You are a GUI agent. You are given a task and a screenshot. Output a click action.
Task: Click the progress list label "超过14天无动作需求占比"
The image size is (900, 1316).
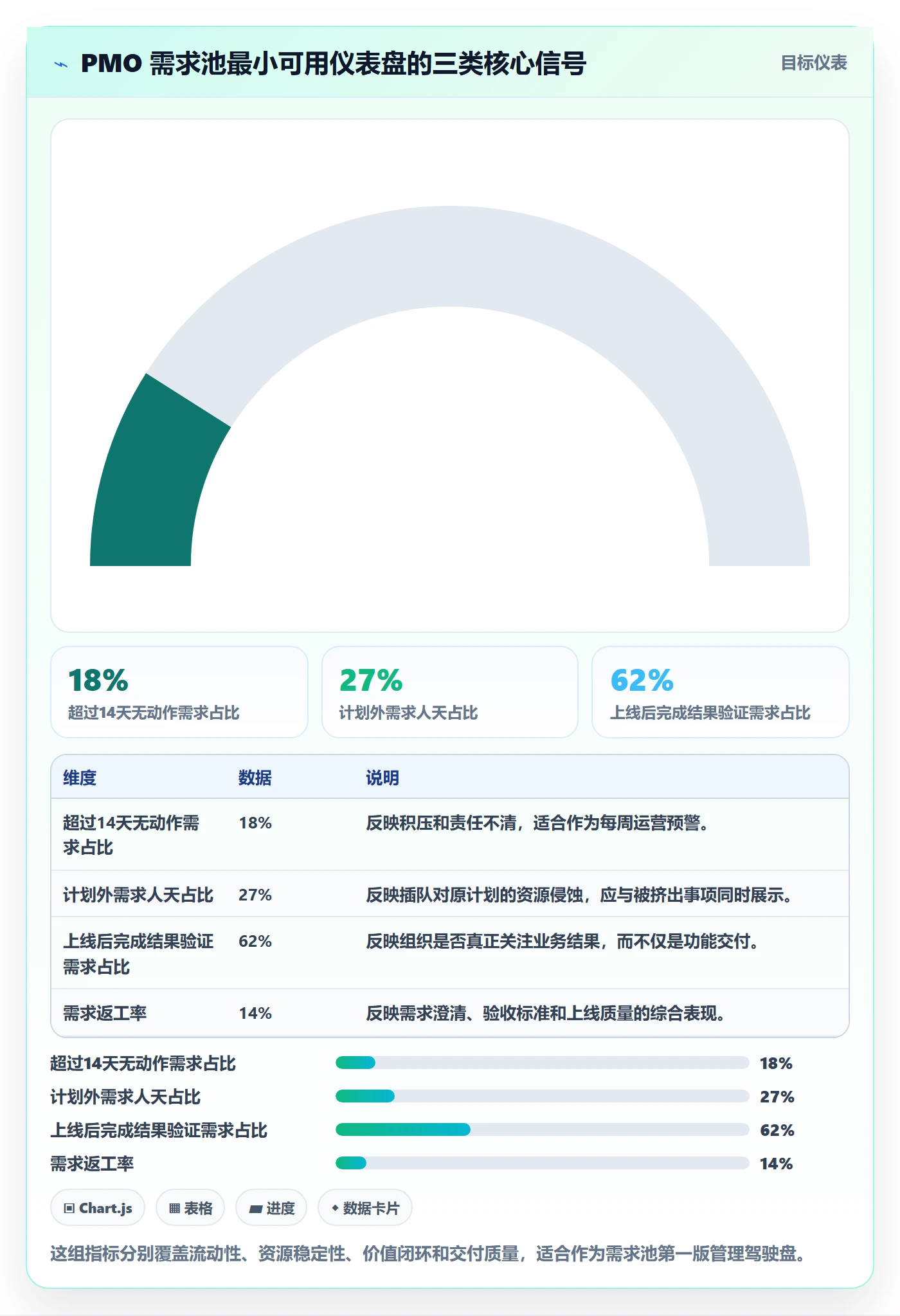143,1063
